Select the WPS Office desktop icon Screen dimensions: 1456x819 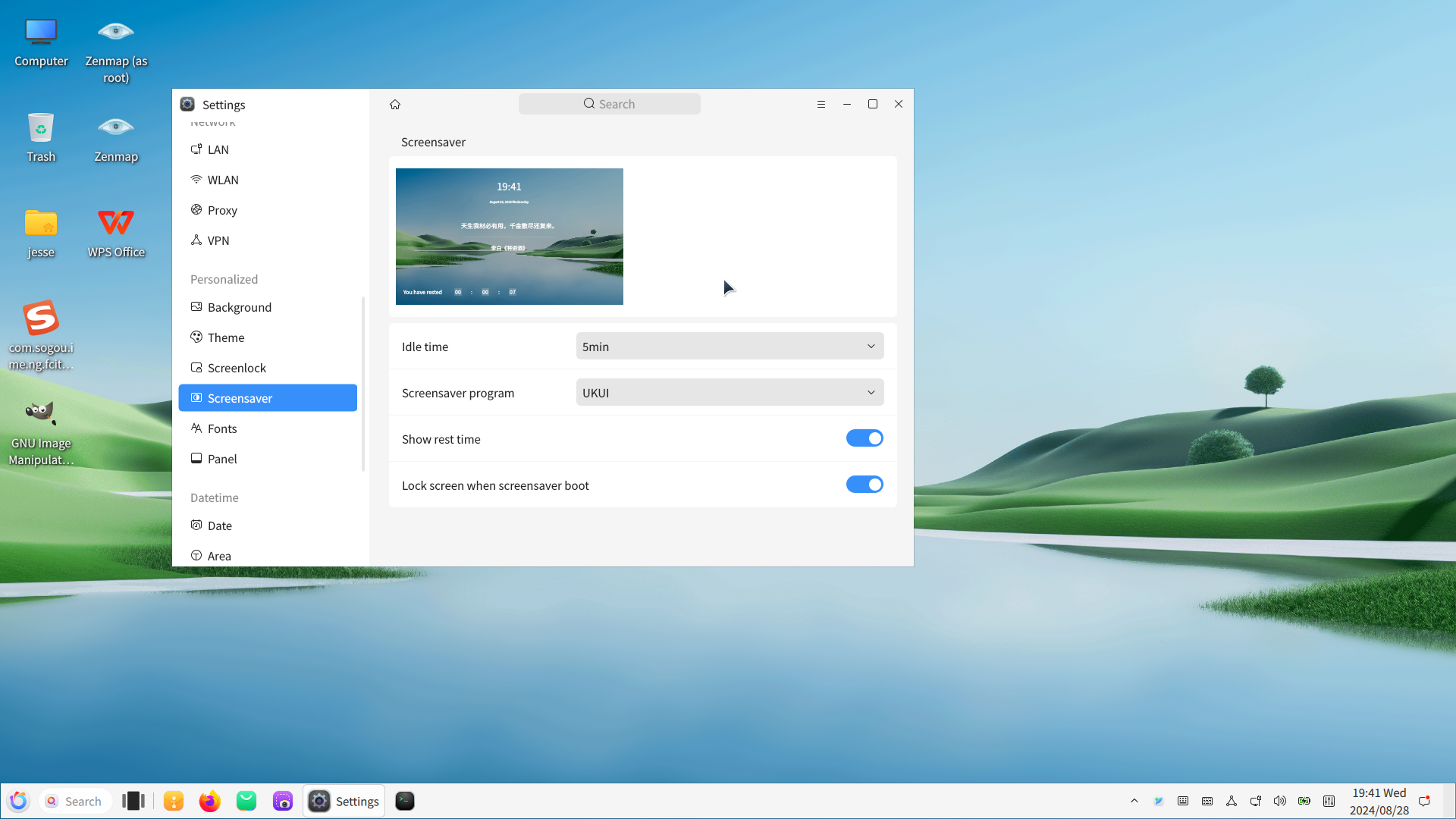(116, 233)
